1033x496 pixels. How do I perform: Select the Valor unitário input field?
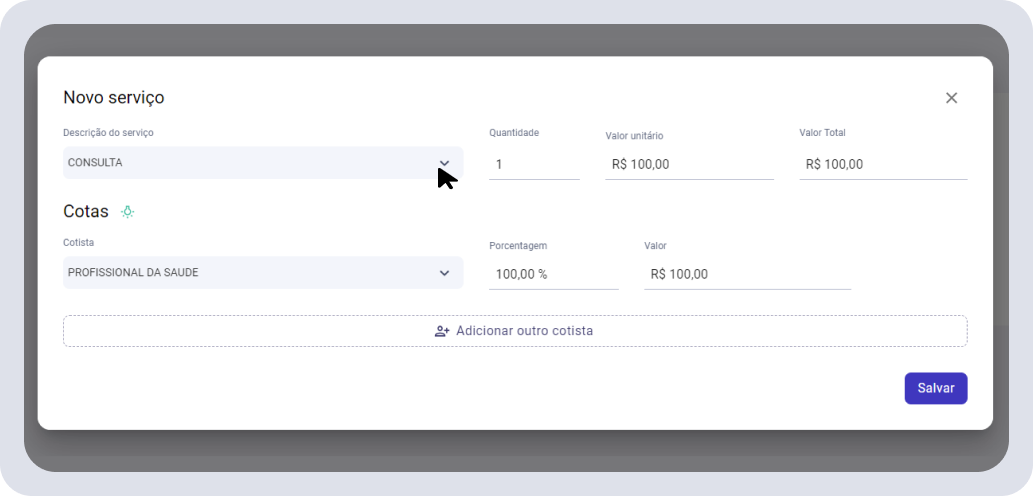coord(689,164)
